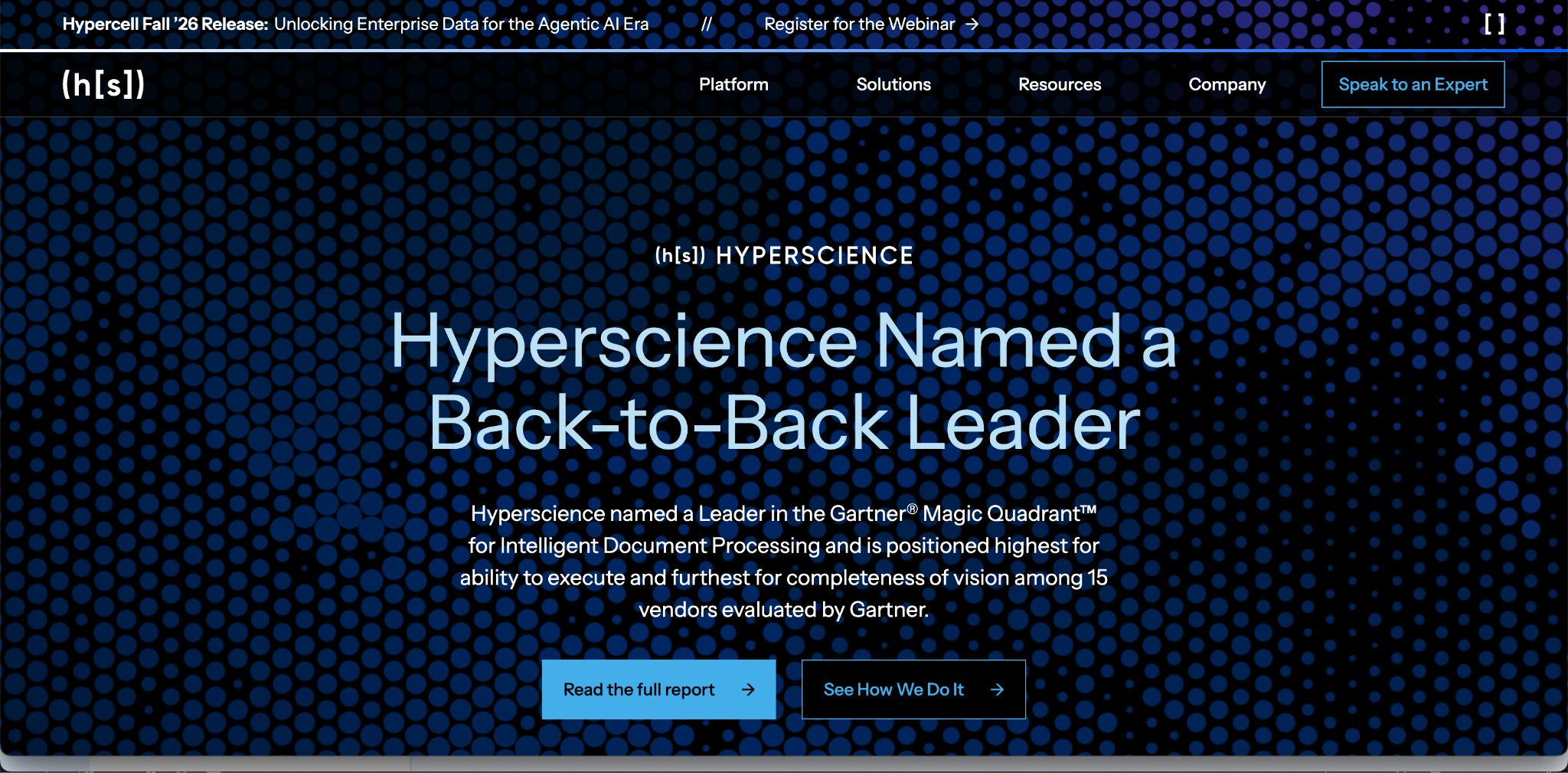Open the Company menu
This screenshot has width=1568, height=773.
tap(1227, 84)
